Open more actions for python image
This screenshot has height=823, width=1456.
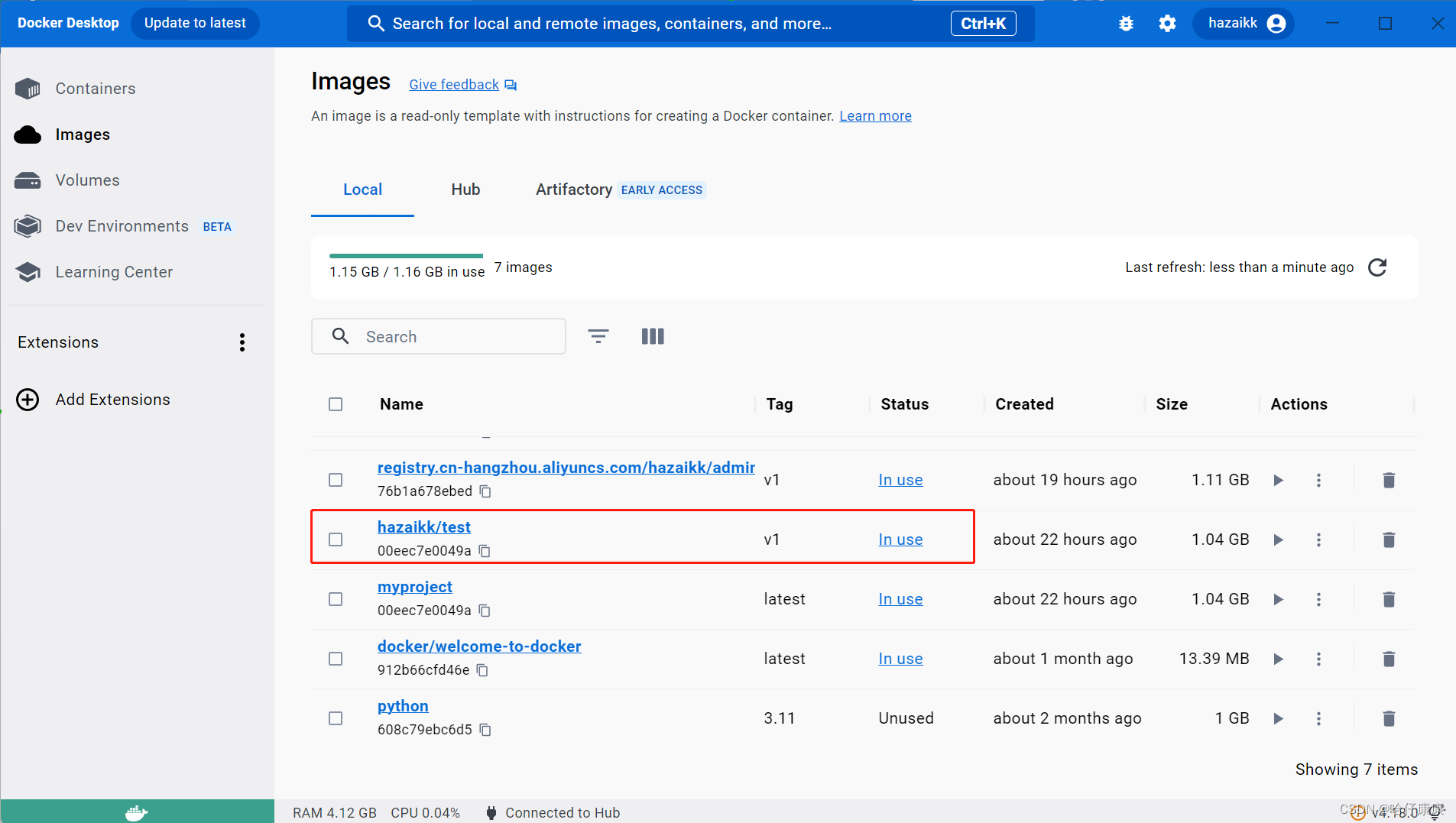pyautogui.click(x=1318, y=718)
